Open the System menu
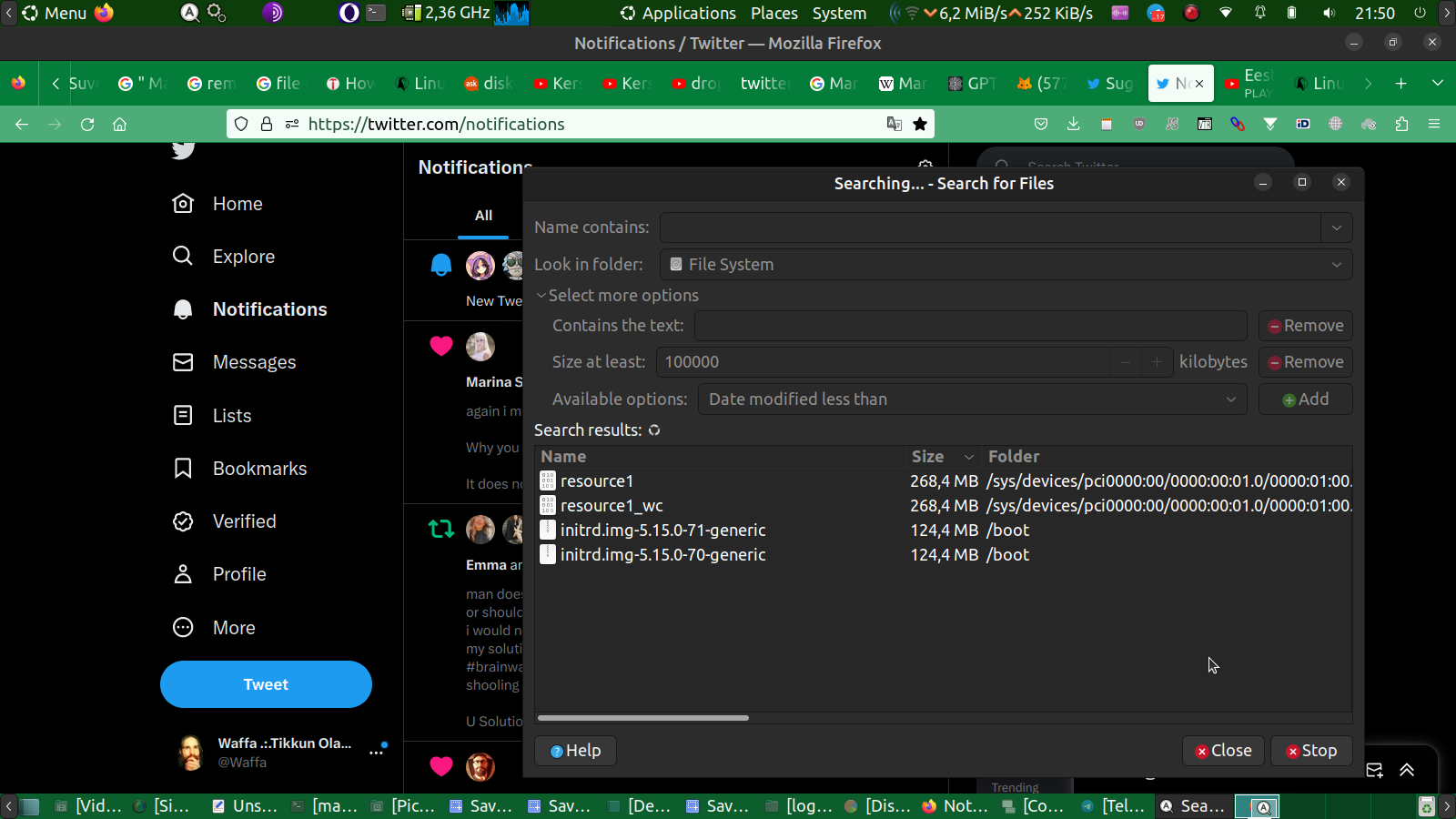Viewport: 1456px width, 819px height. 839,13
